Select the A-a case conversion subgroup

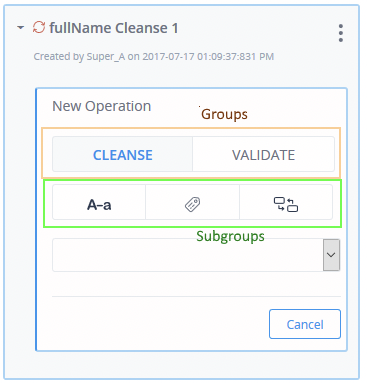[99, 202]
